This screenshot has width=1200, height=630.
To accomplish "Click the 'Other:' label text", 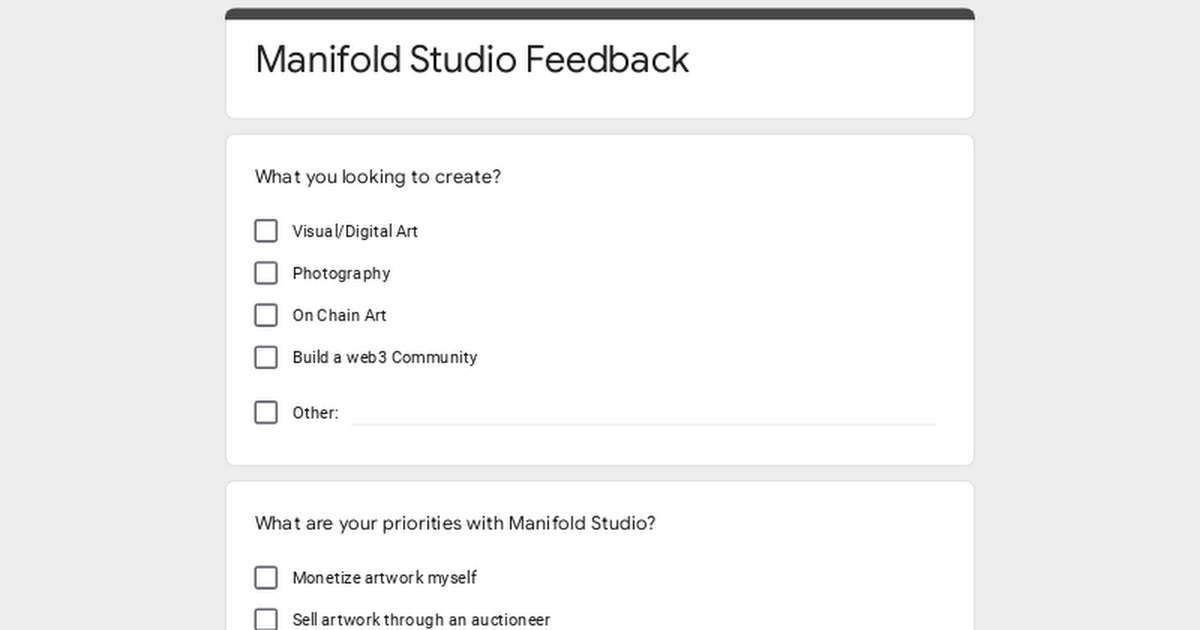I will coord(315,412).
